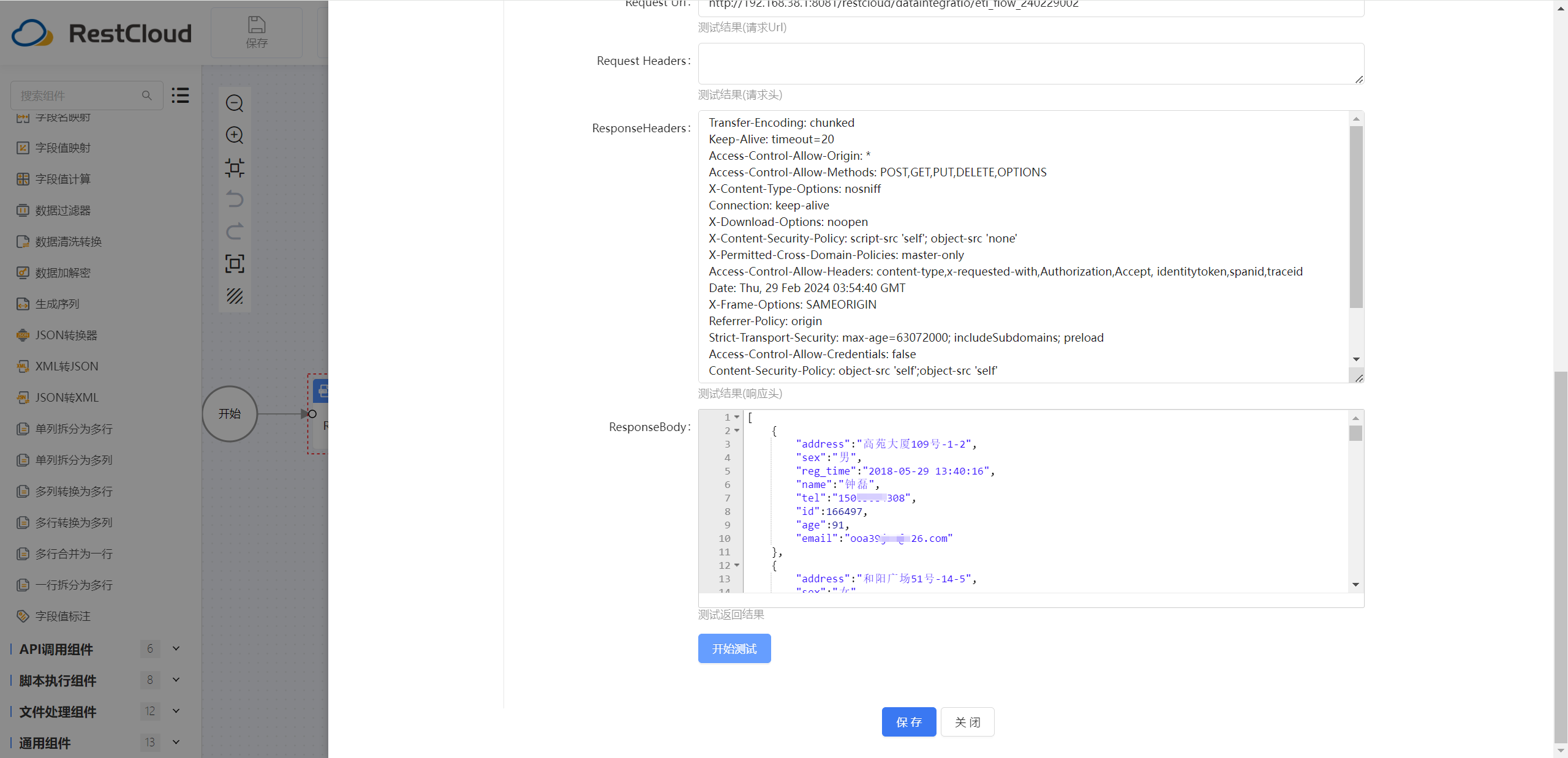The height and width of the screenshot is (758, 1568).
Task: Expand the 脚本执行组件 group
Action: (x=176, y=680)
